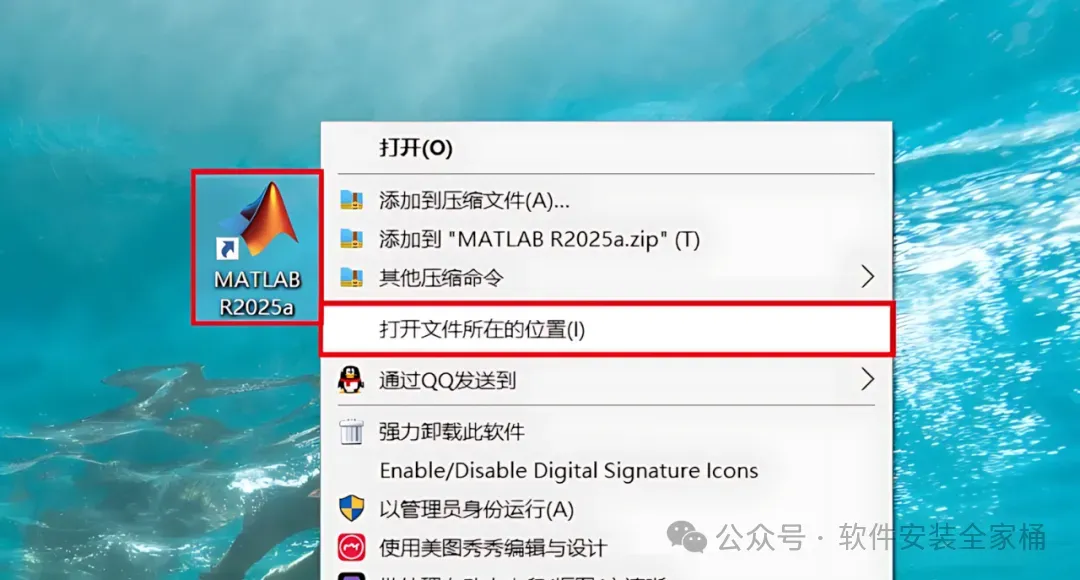Screen dimensions: 1080x580
Task: Click the archive icon beside 其他压缩命令
Action: (x=351, y=278)
